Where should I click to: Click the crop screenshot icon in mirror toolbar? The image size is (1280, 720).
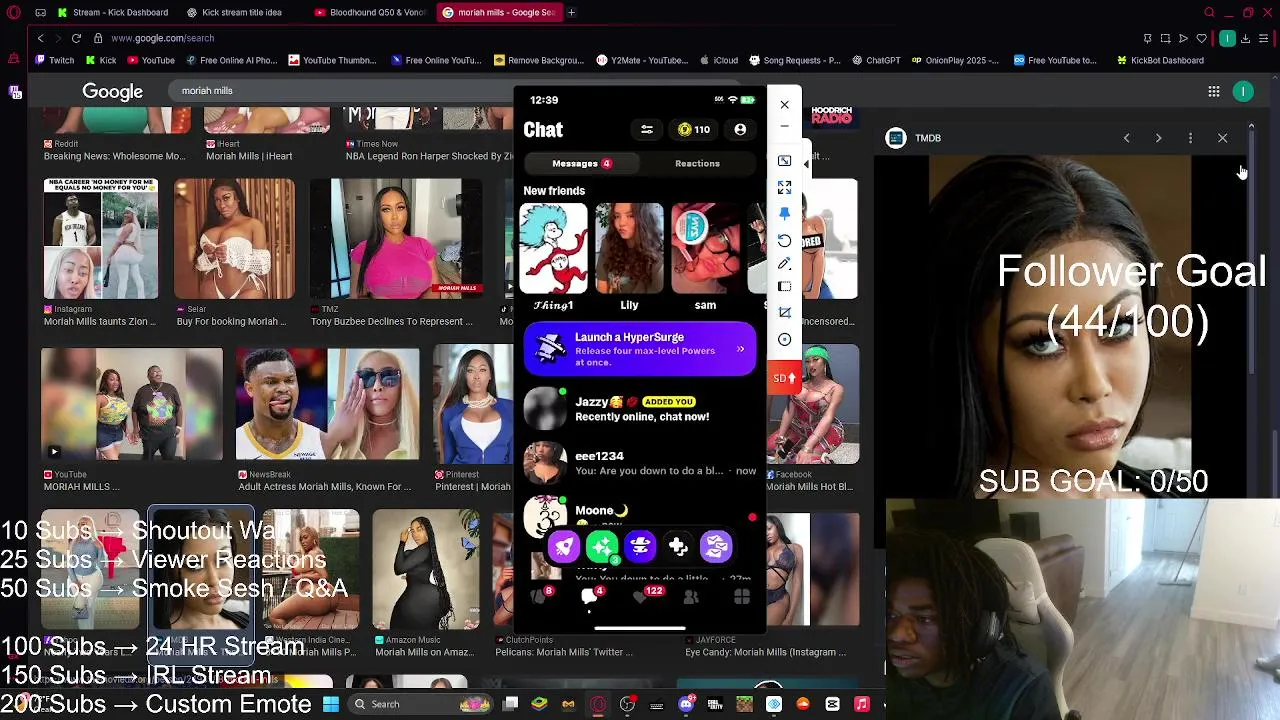pos(784,312)
